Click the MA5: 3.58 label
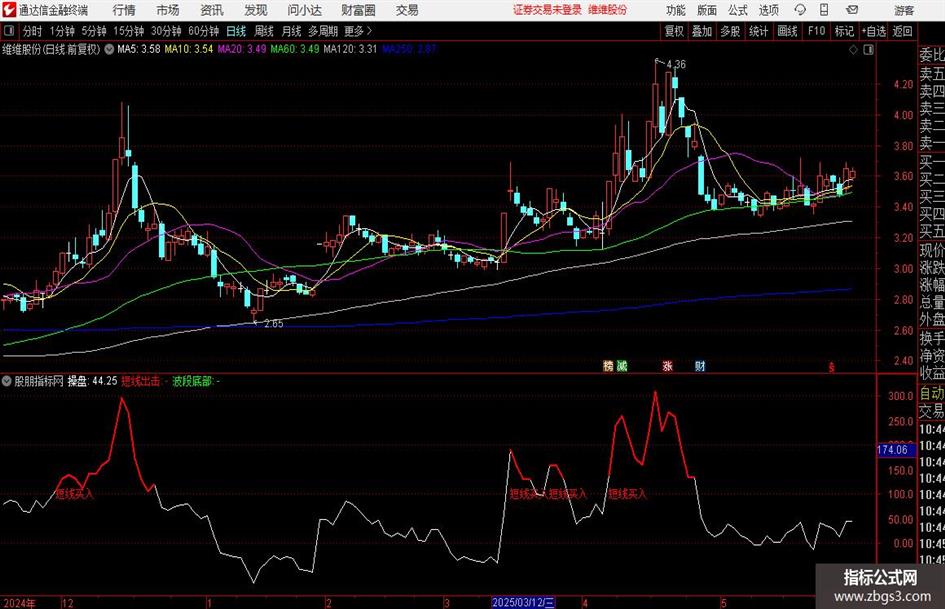 pyautogui.click(x=139, y=49)
